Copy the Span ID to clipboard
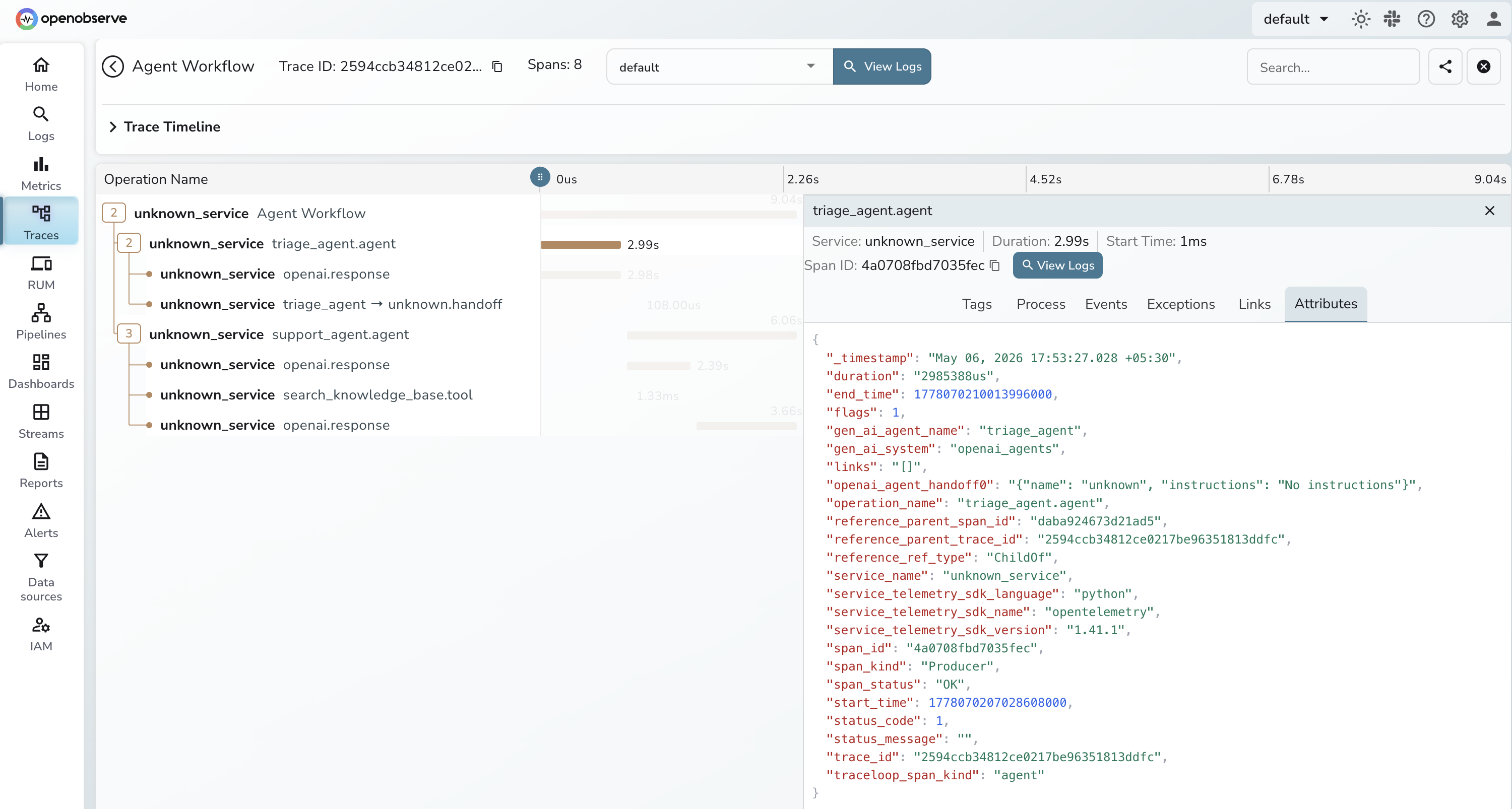 (995, 265)
